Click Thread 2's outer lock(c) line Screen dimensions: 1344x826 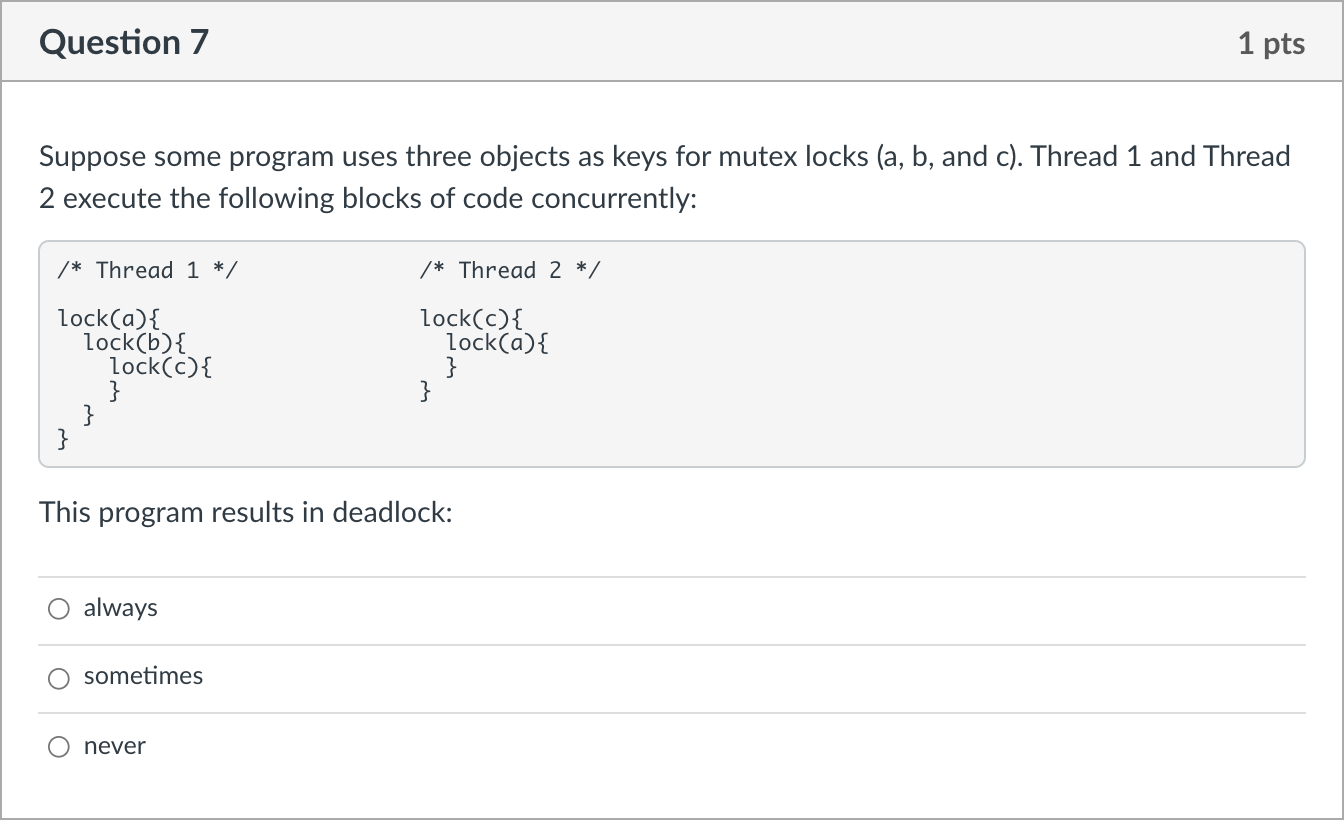point(472,319)
